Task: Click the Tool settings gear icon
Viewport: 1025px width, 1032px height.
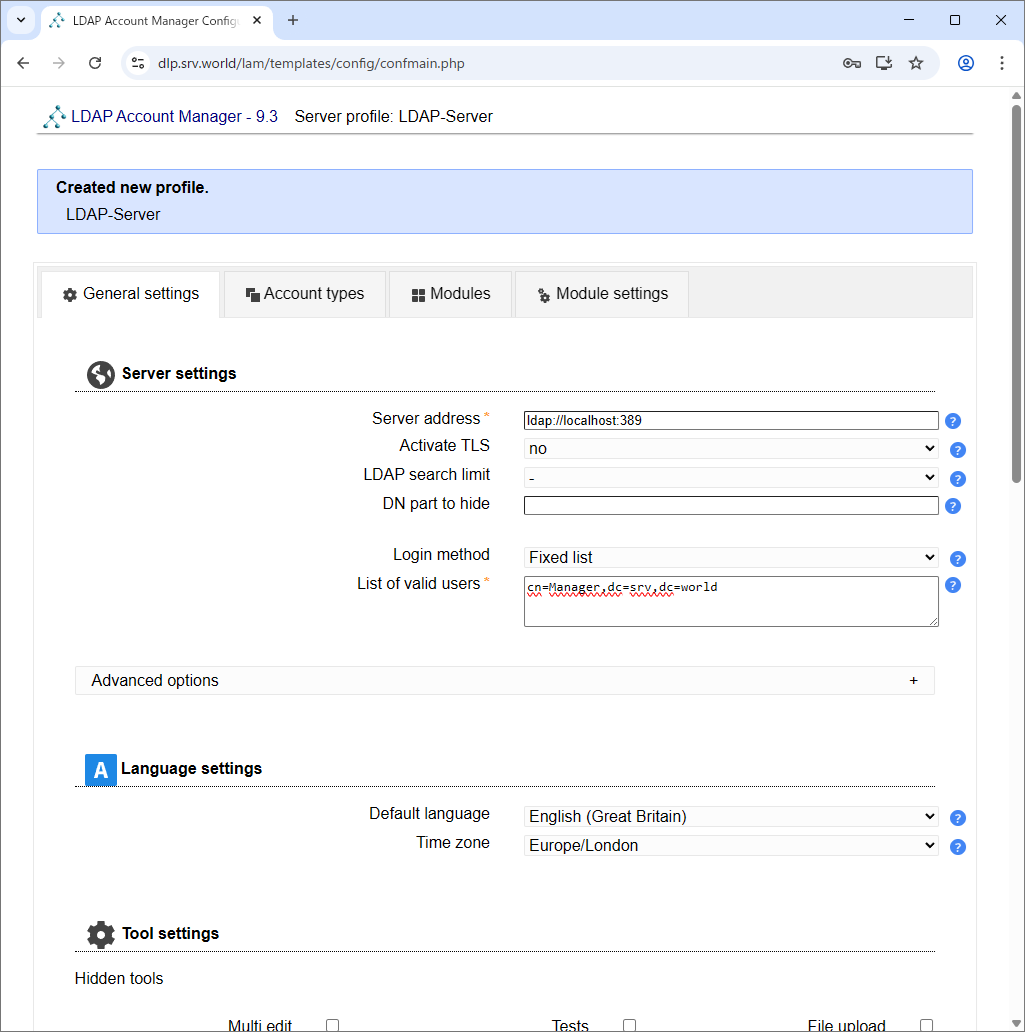Action: point(101,935)
